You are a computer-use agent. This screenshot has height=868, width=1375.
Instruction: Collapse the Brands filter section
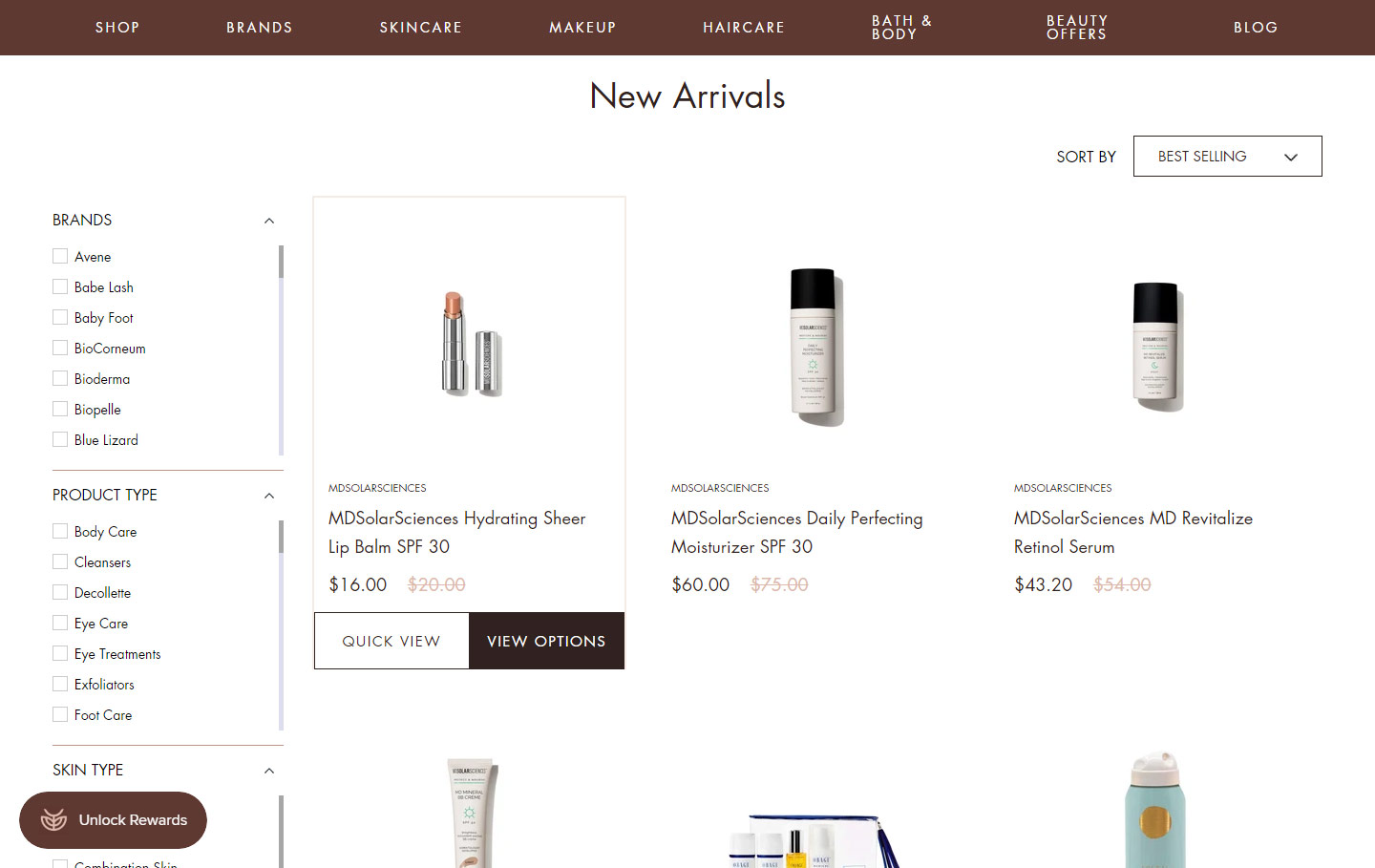click(x=269, y=221)
